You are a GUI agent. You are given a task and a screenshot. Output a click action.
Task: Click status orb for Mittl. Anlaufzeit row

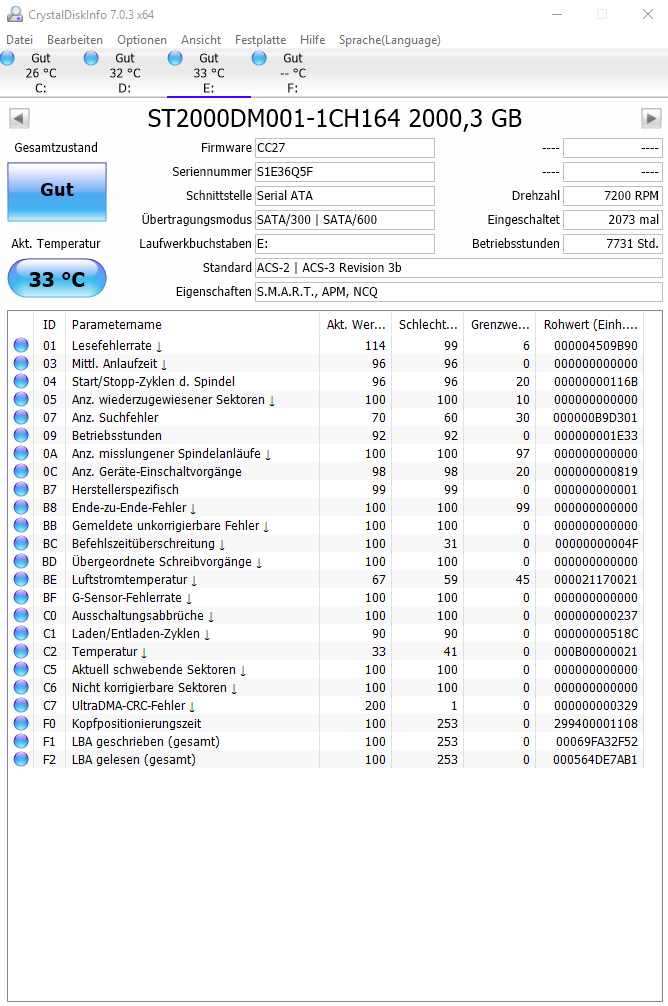21,363
